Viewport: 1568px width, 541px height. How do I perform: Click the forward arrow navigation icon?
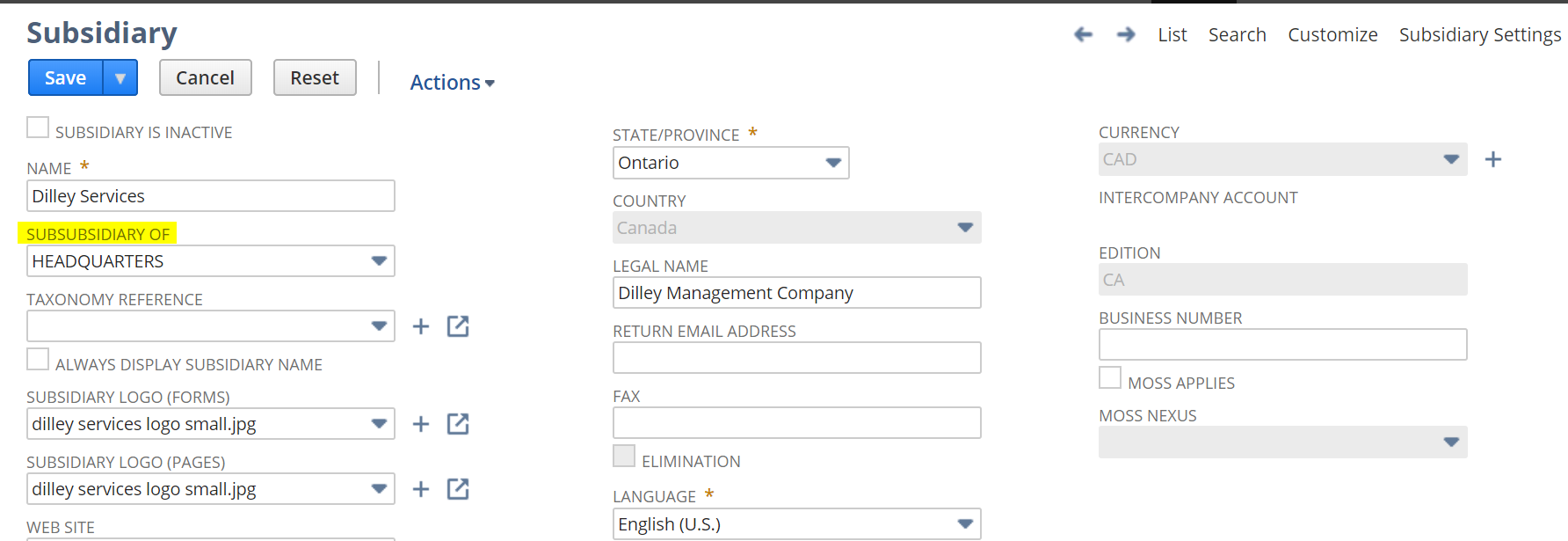click(x=1125, y=34)
